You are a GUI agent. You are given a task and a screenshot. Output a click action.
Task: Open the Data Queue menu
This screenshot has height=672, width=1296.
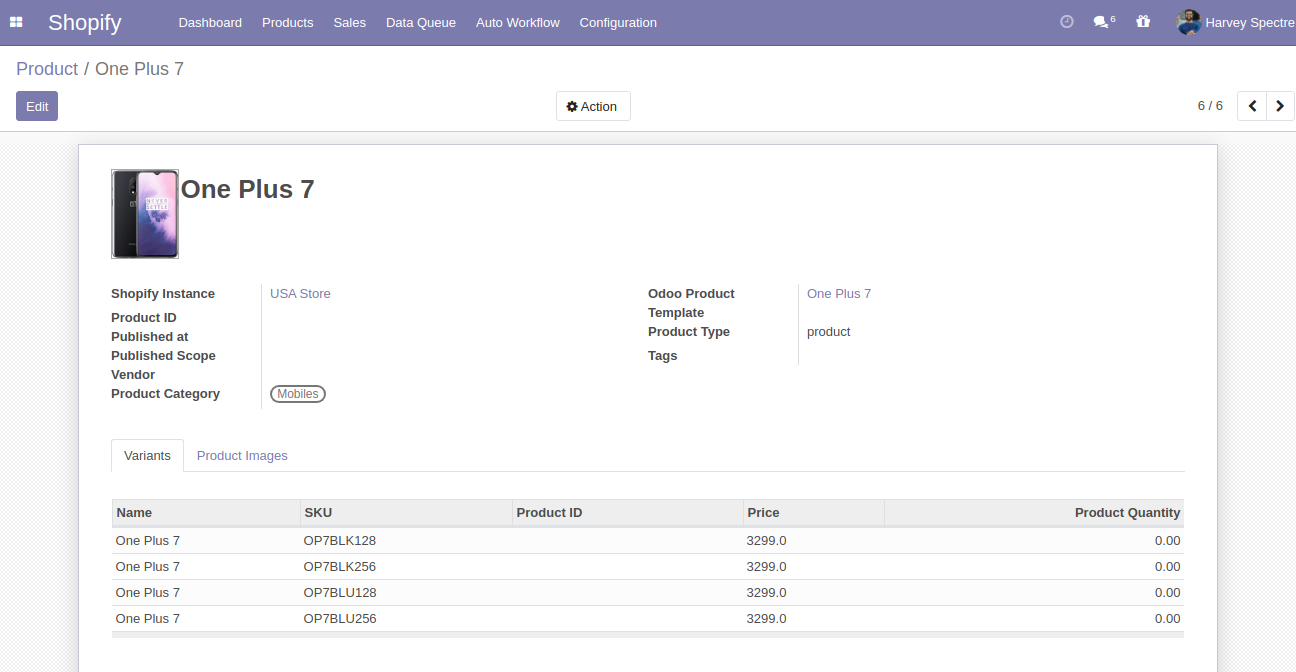click(x=420, y=22)
